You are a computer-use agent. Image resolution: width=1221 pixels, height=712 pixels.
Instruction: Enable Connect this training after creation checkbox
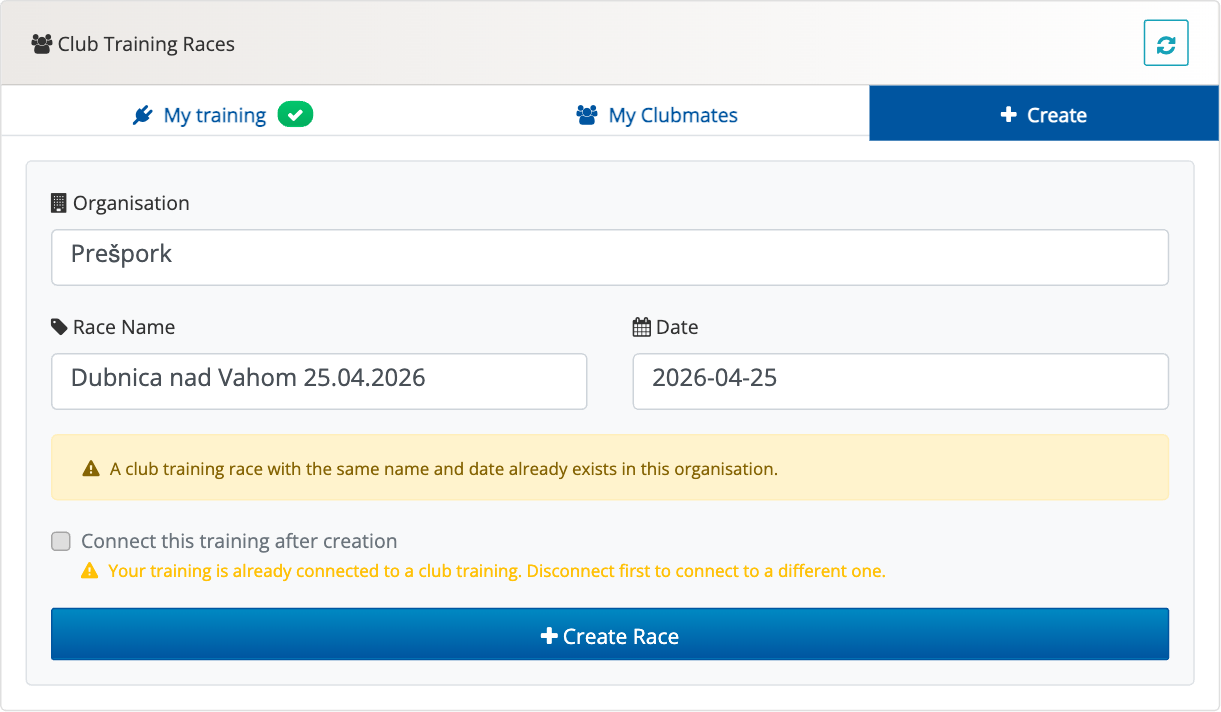pos(61,541)
